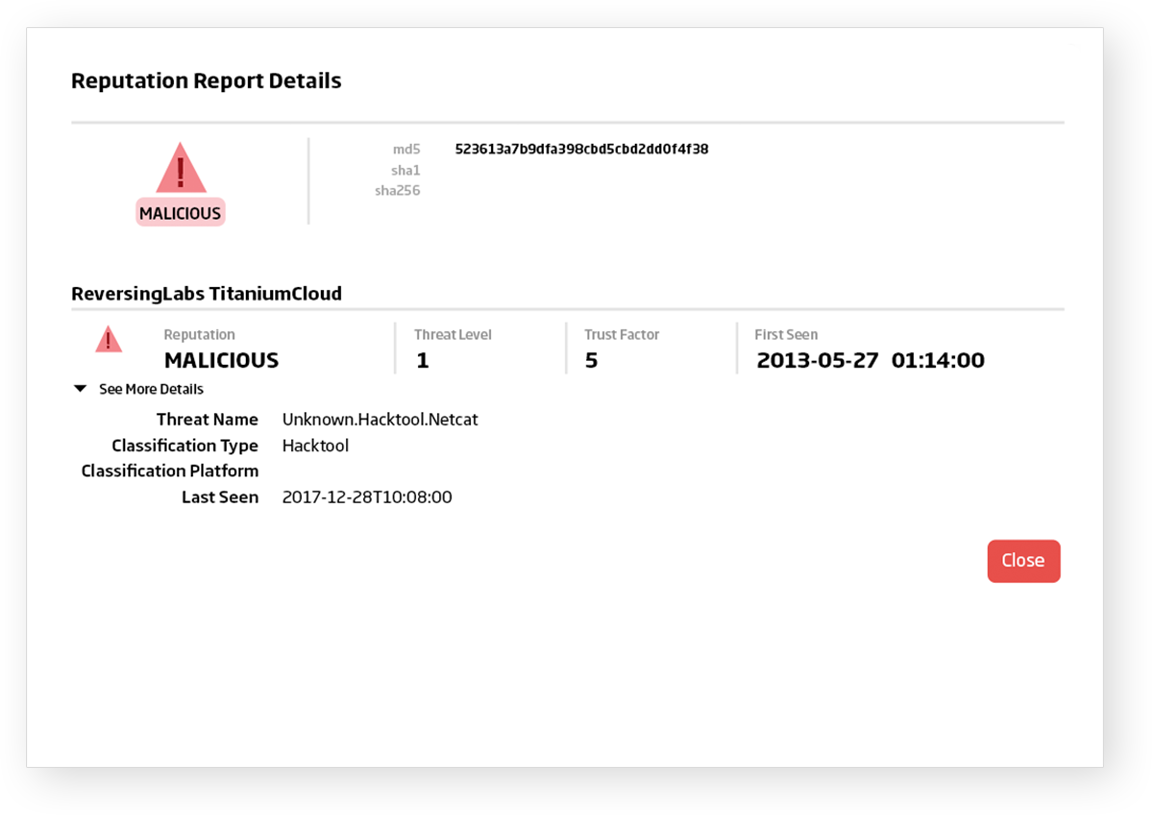Click the sha1 label
The image size is (1152, 815).
[406, 170]
